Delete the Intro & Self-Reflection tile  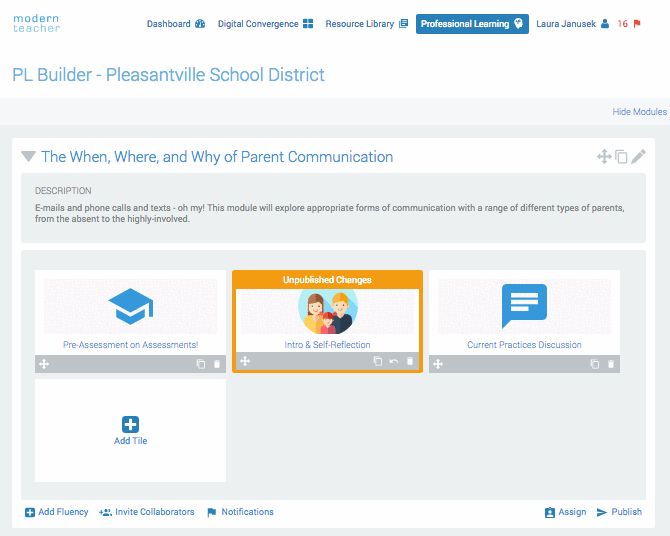410,361
